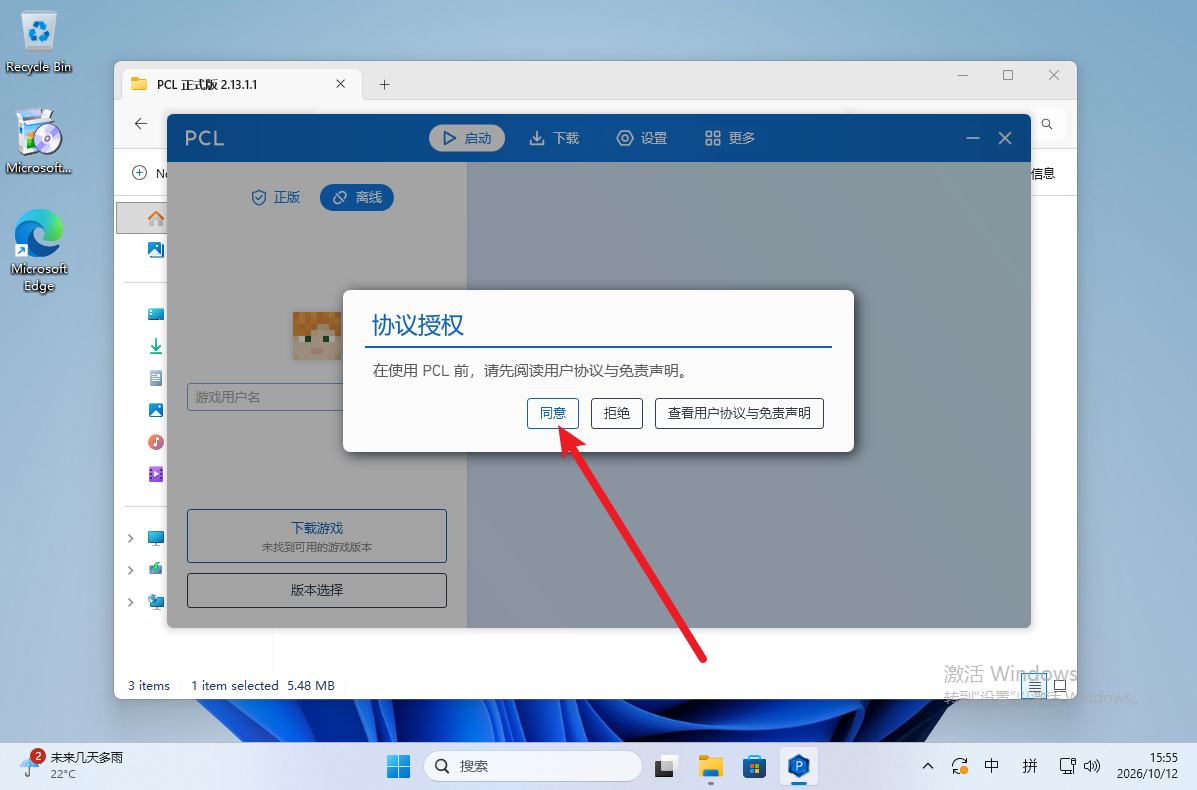Viewport: 1197px width, 790px height.
Task: Click the 拼 IME mode indicator
Action: pyautogui.click(x=1030, y=766)
